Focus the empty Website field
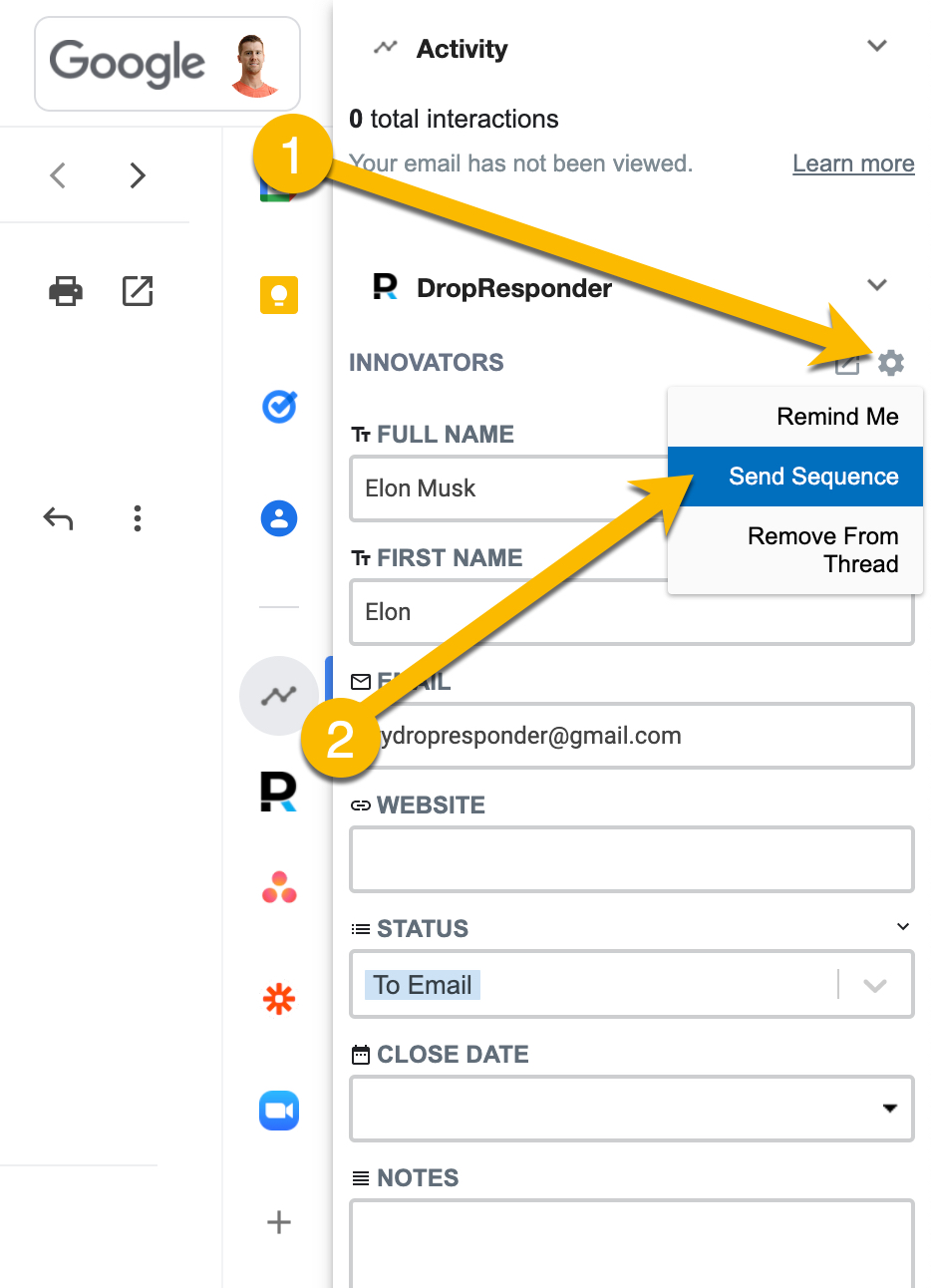The image size is (931, 1288). [632, 859]
